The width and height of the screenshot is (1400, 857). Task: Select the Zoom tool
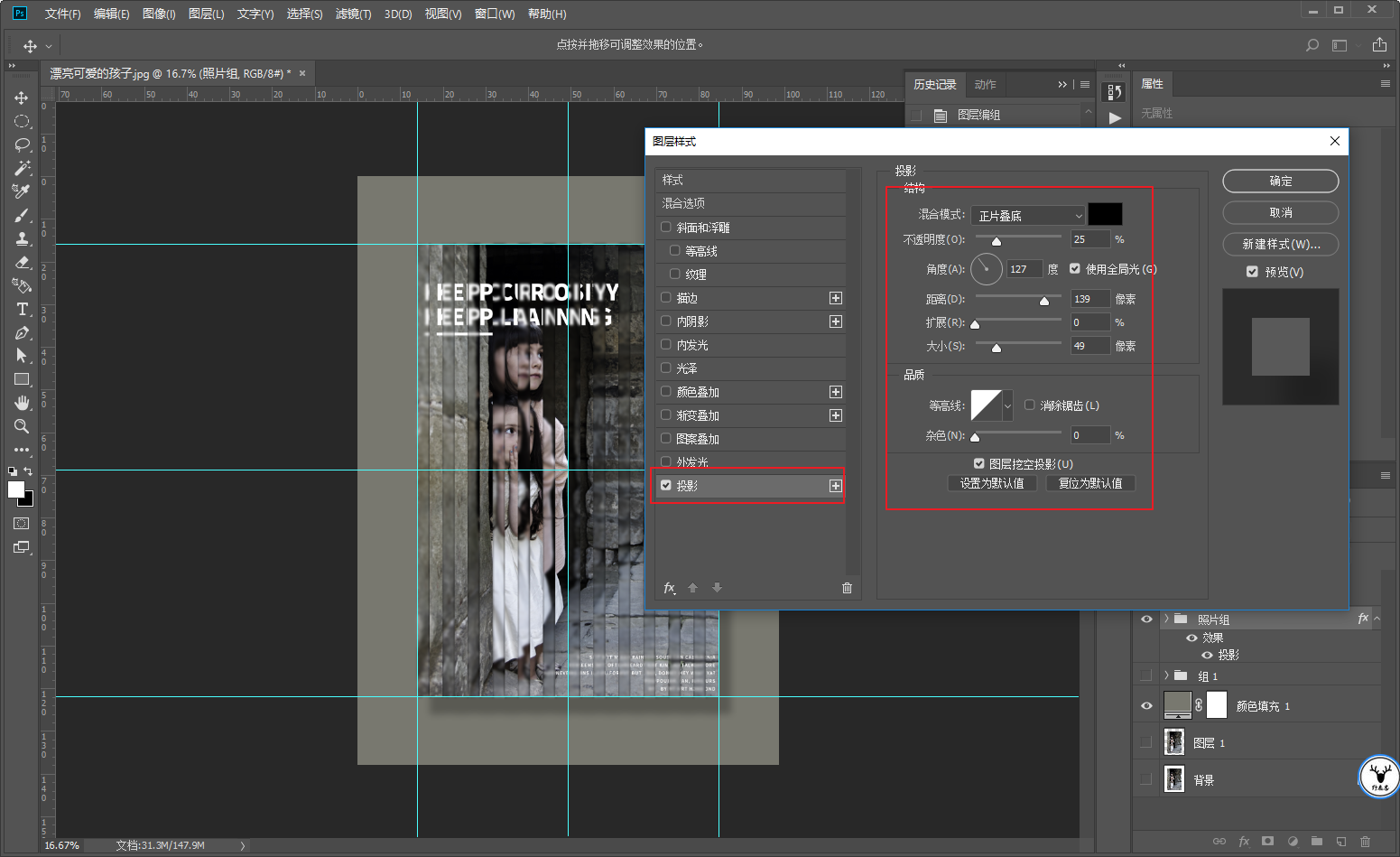(22, 426)
